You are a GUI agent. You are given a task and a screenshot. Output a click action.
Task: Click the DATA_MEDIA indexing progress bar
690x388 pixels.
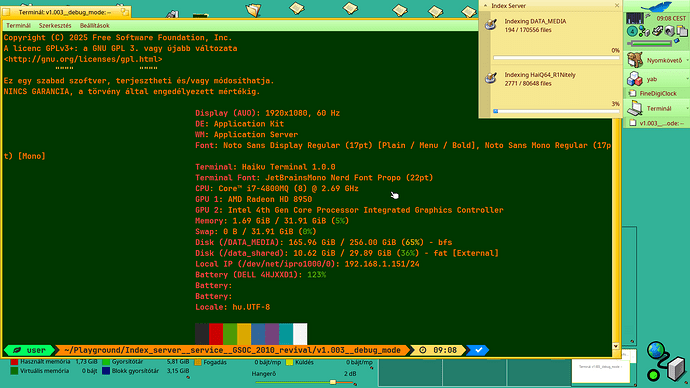[x=556, y=58]
